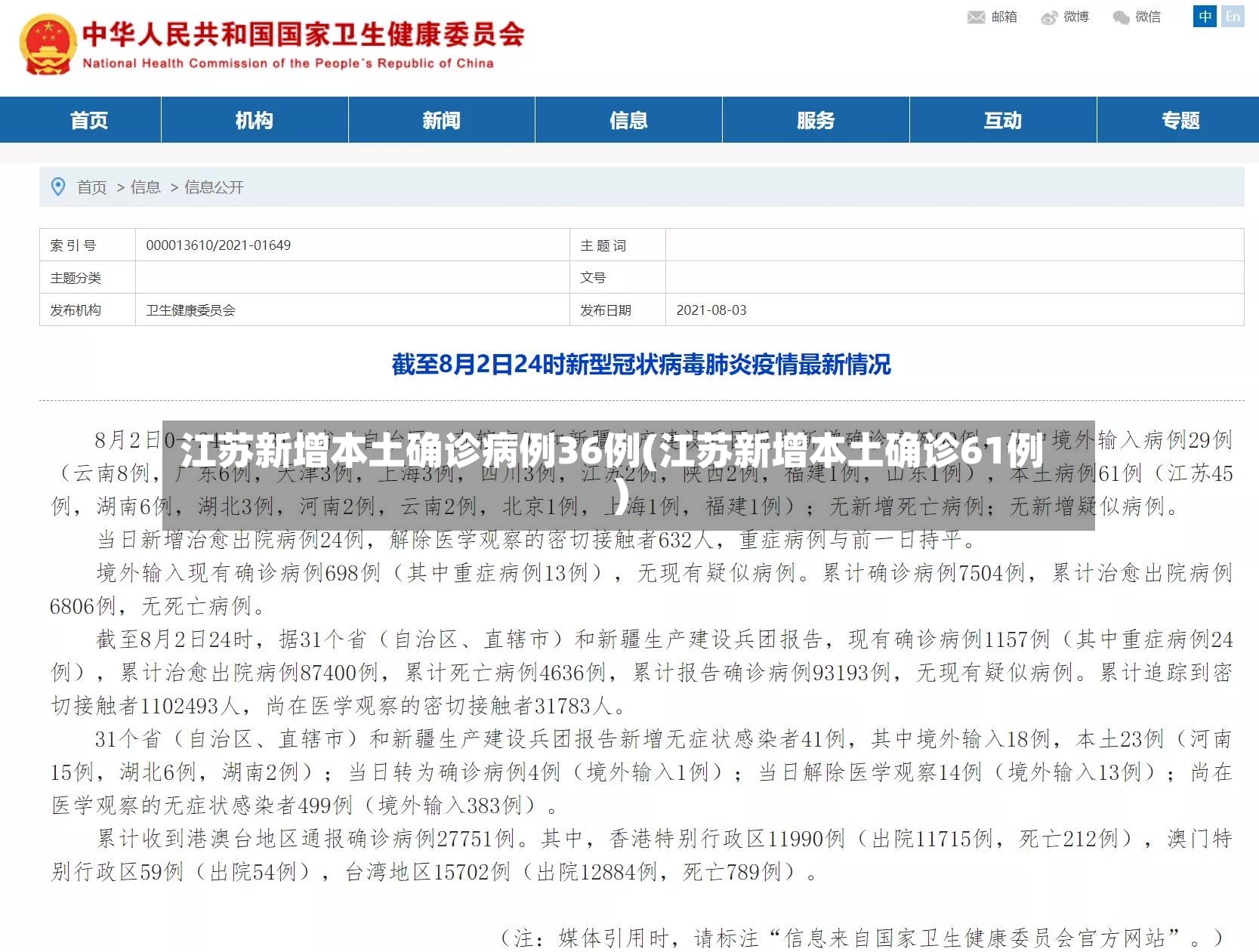Image resolution: width=1259 pixels, height=952 pixels.
Task: Click the 邮箱 link text
Action: point(1004,17)
